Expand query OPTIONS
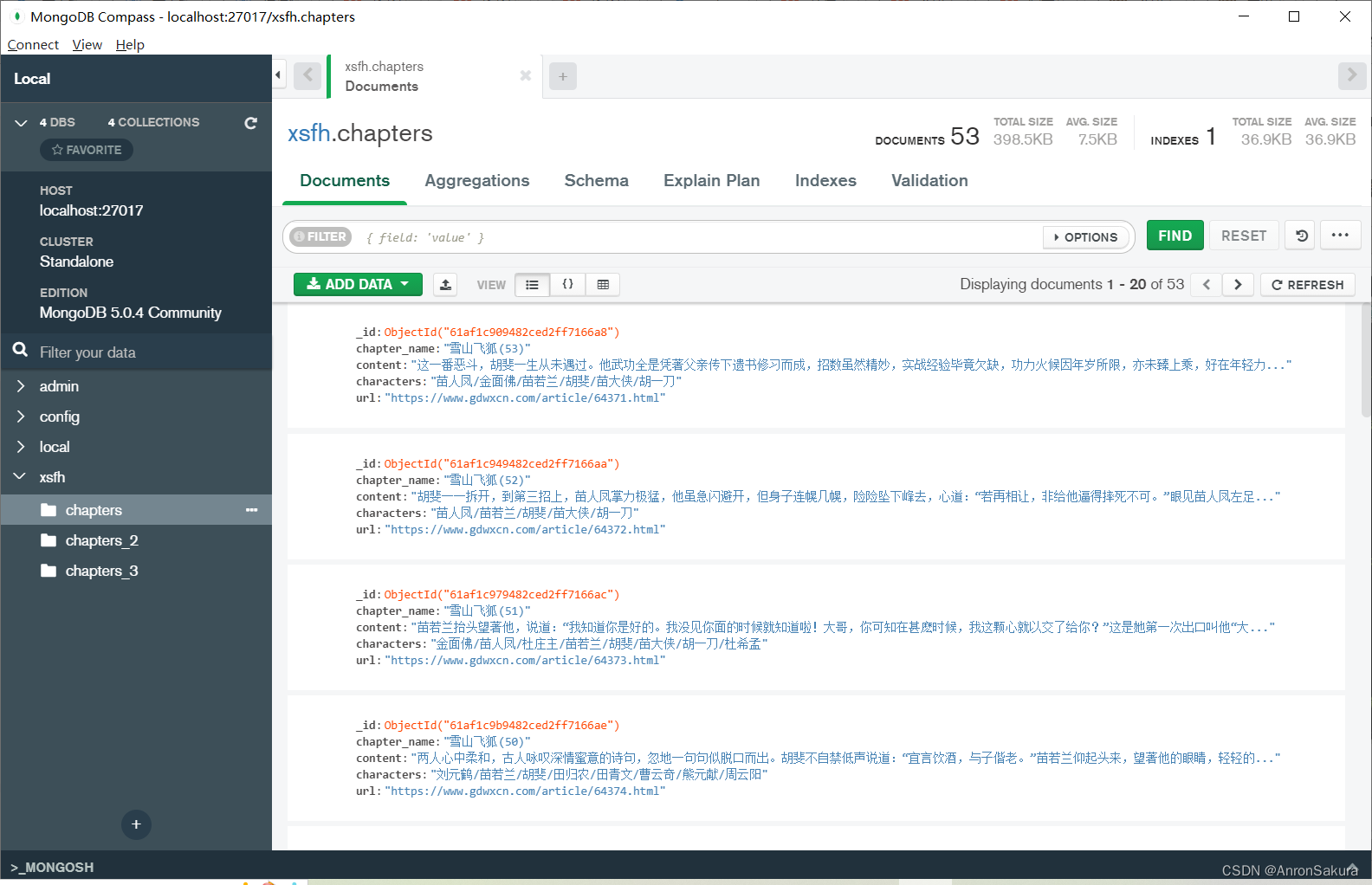Screen dimensions: 1372x885 click(x=1085, y=237)
